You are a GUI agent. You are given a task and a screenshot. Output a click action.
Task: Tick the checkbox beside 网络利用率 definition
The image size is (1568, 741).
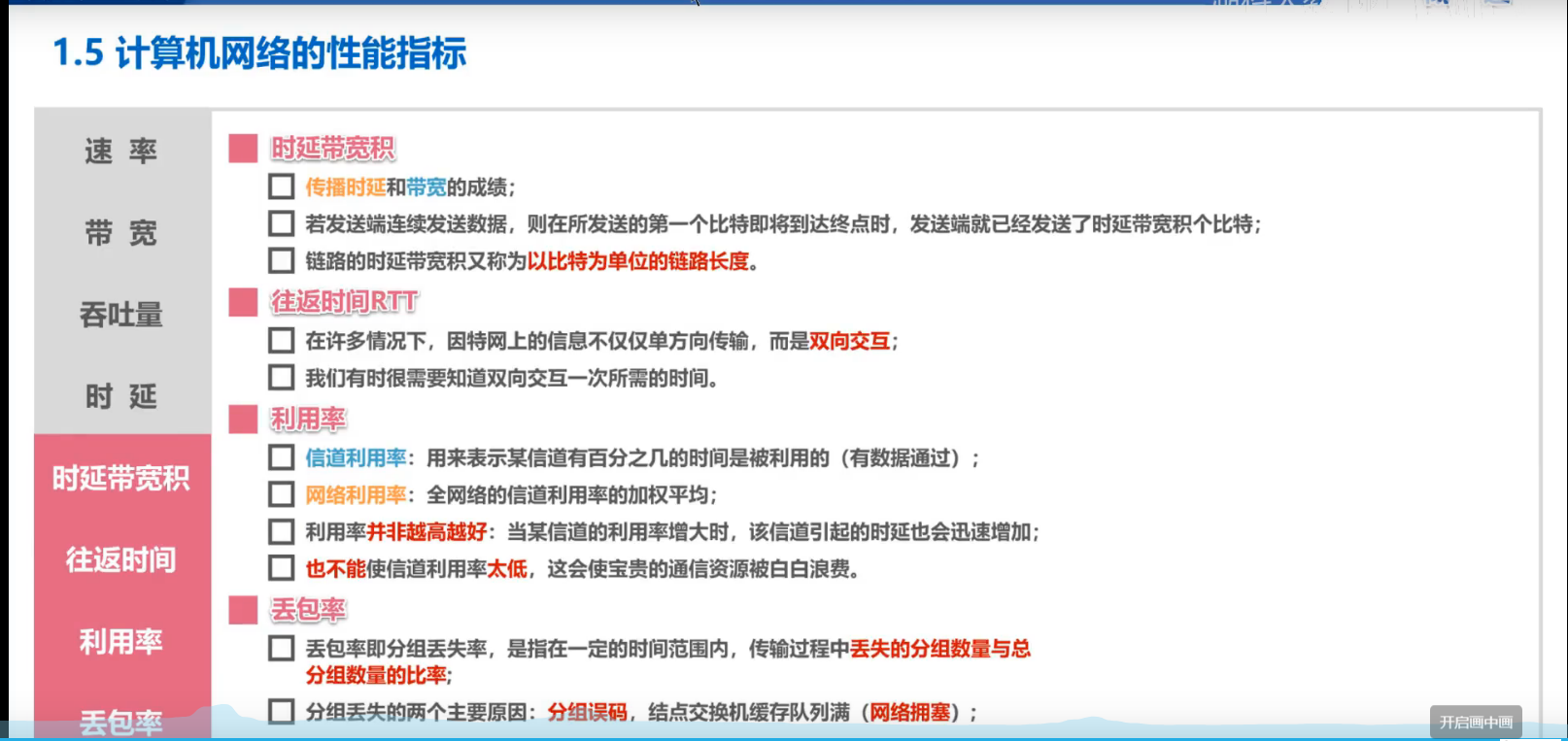(281, 494)
